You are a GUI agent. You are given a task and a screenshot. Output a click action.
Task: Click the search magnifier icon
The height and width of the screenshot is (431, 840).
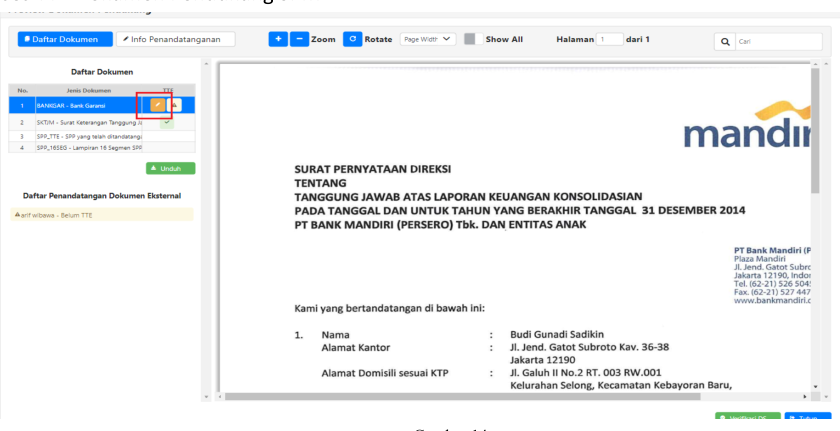[x=725, y=40]
